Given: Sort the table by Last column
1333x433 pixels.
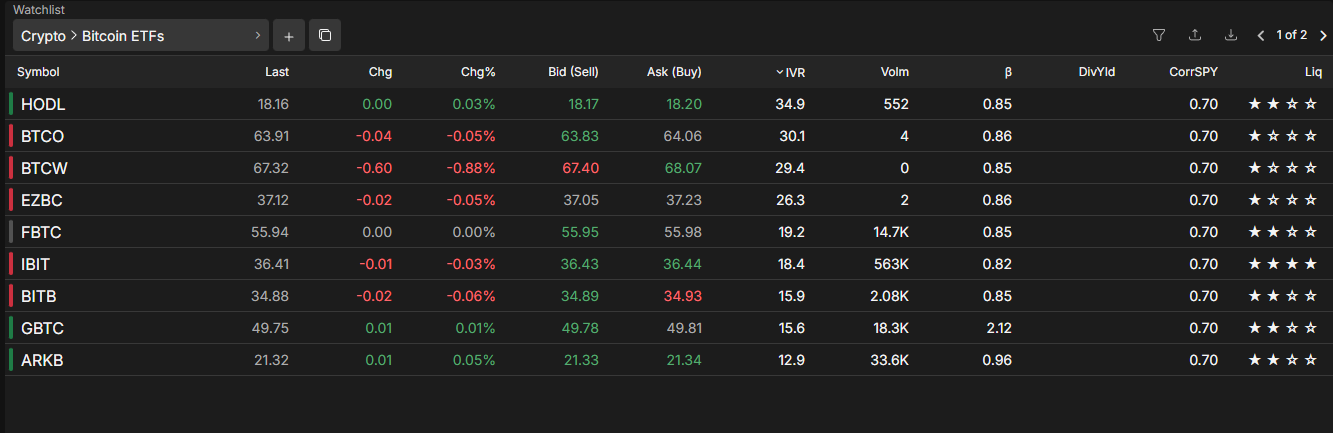Looking at the screenshot, I should tap(277, 72).
